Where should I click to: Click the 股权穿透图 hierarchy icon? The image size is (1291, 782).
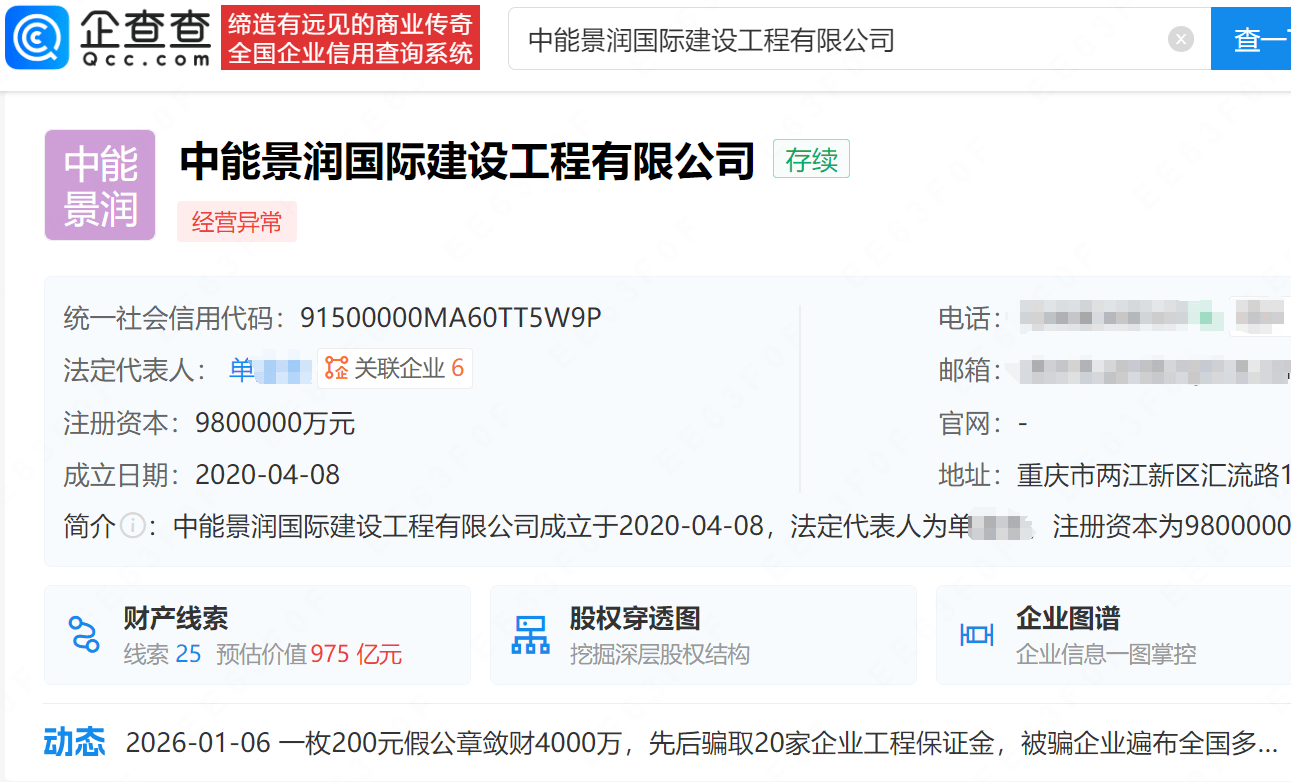coord(530,635)
